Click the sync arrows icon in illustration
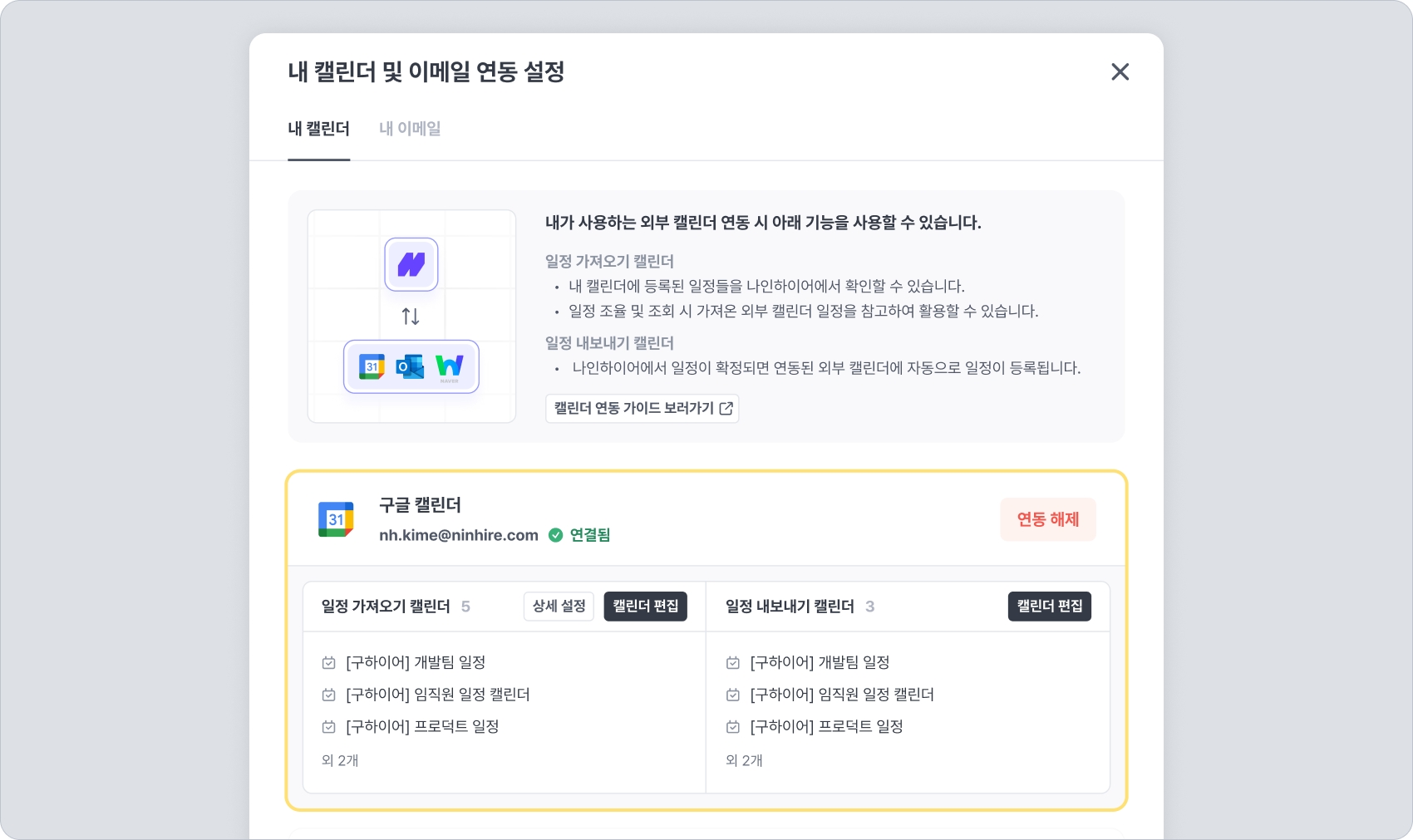 click(411, 317)
